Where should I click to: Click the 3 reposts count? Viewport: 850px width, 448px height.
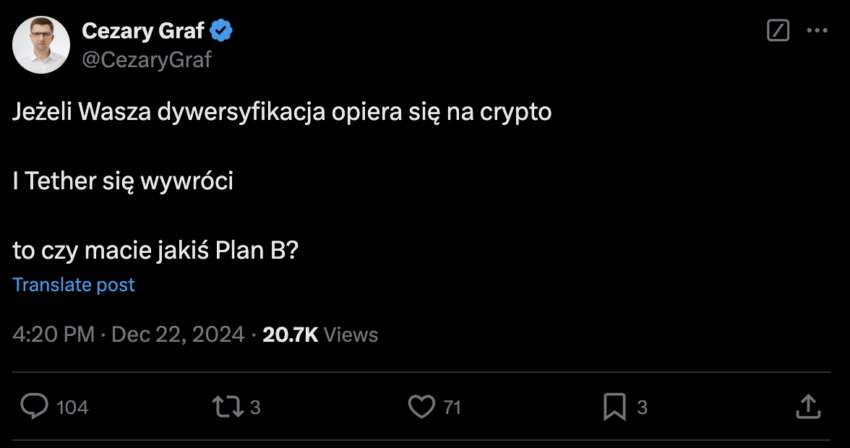pos(255,407)
